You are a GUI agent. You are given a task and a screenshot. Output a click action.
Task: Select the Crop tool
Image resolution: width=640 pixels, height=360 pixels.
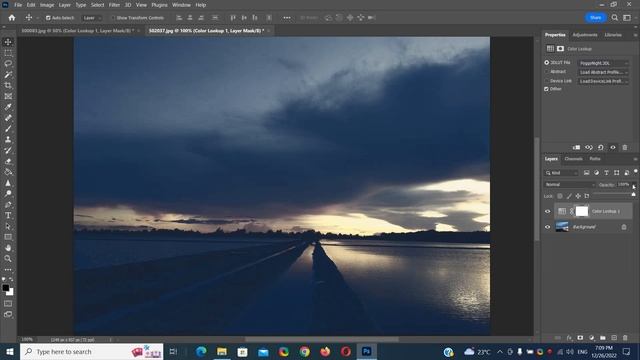tap(8, 85)
